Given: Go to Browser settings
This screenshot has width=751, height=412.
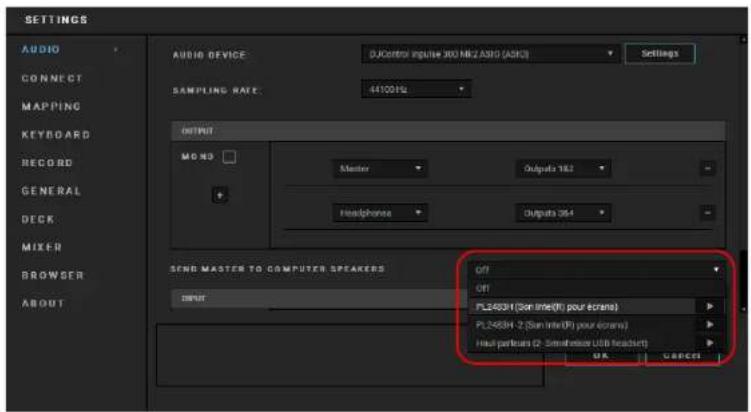Looking at the screenshot, I should (x=53, y=275).
